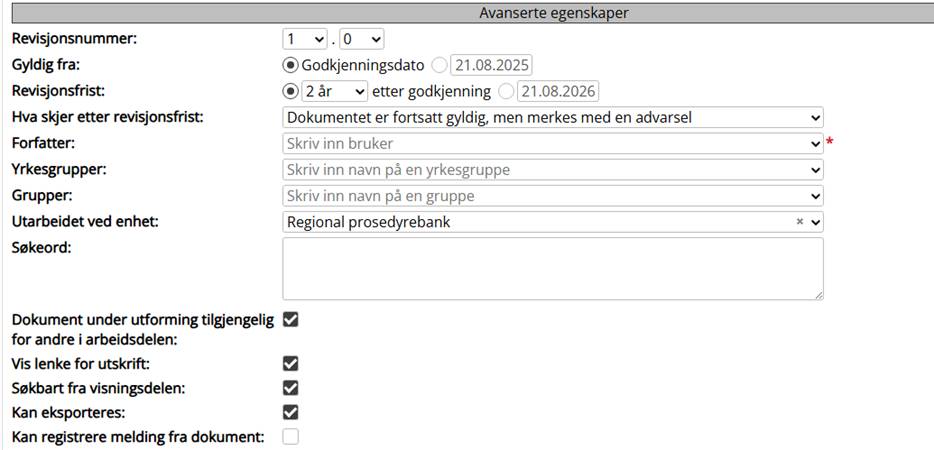This screenshot has width=934, height=450.
Task: Clear the Regional prosedyrebank selection with the x icon
Action: pos(800,222)
